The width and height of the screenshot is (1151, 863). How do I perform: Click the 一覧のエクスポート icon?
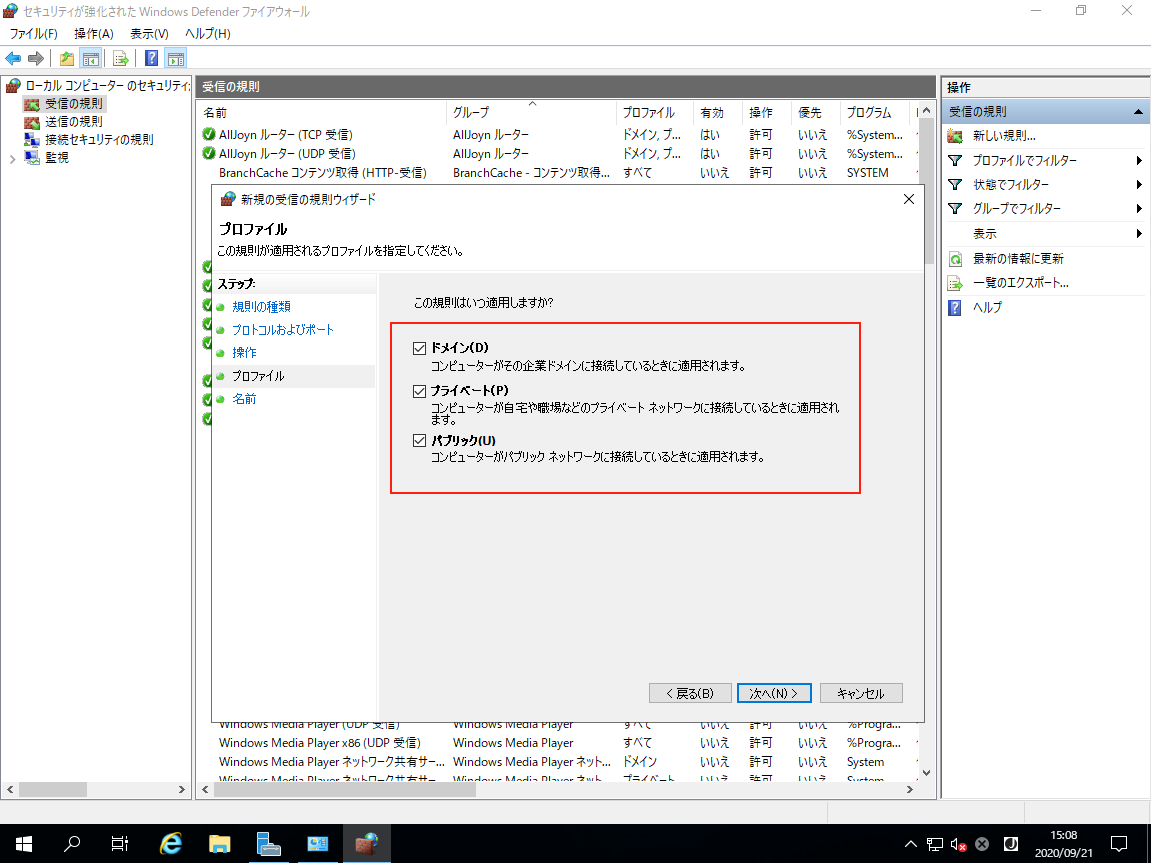(955, 283)
